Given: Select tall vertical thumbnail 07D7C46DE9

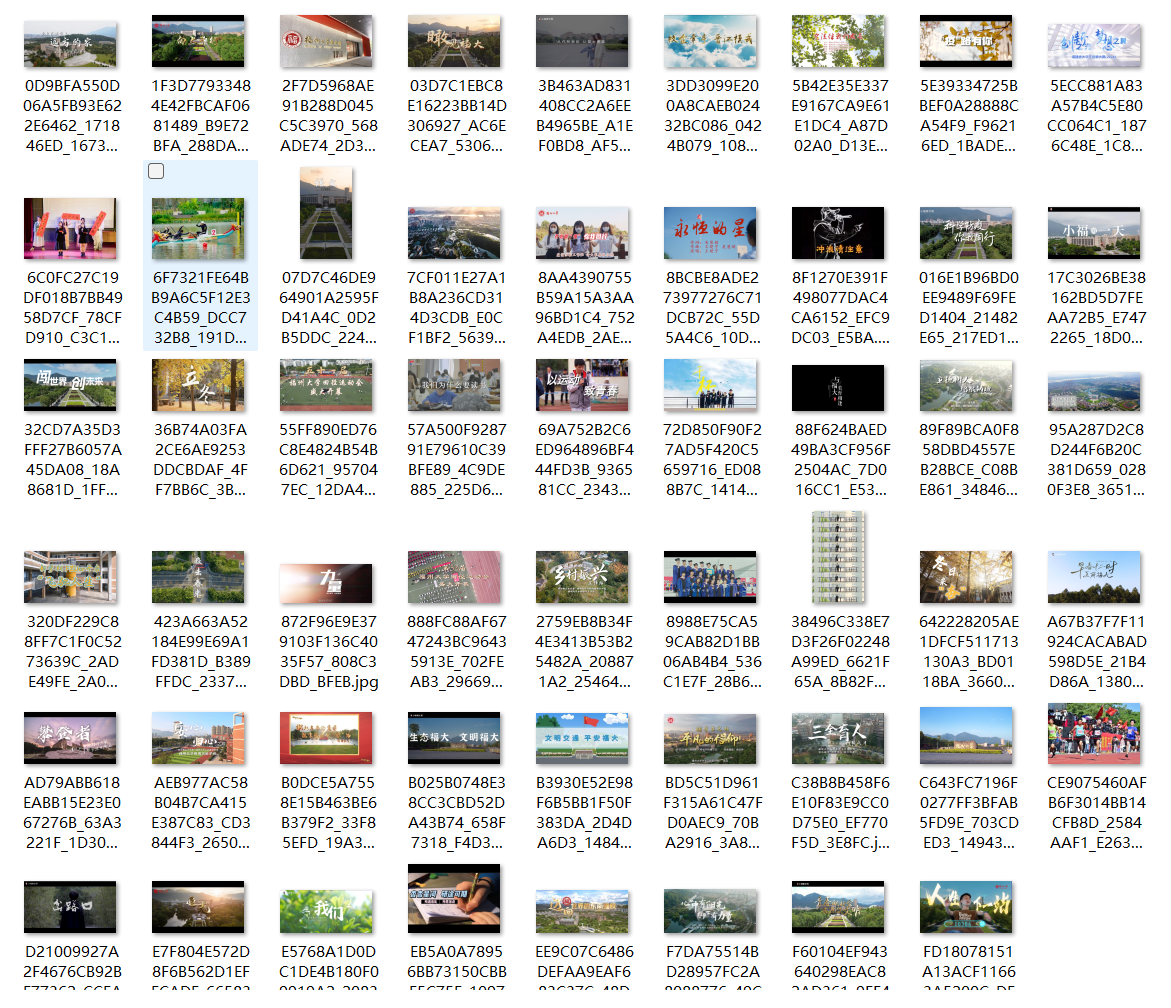Looking at the screenshot, I should (326, 214).
